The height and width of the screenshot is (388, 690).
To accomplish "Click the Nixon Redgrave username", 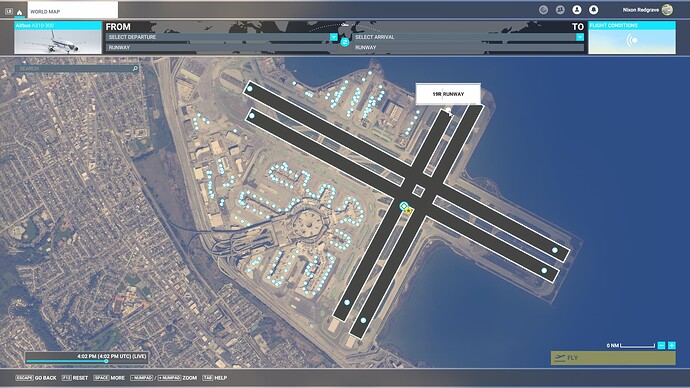I will point(641,10).
